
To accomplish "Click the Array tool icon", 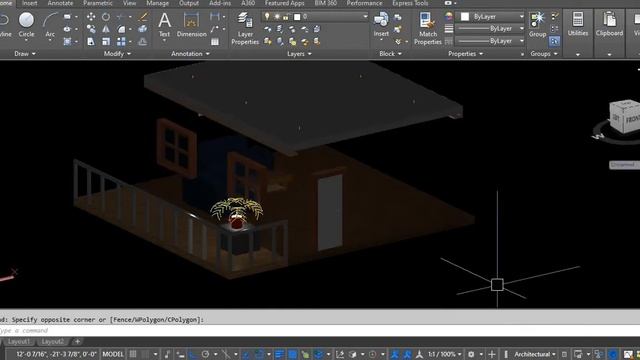I will [x=121, y=41].
